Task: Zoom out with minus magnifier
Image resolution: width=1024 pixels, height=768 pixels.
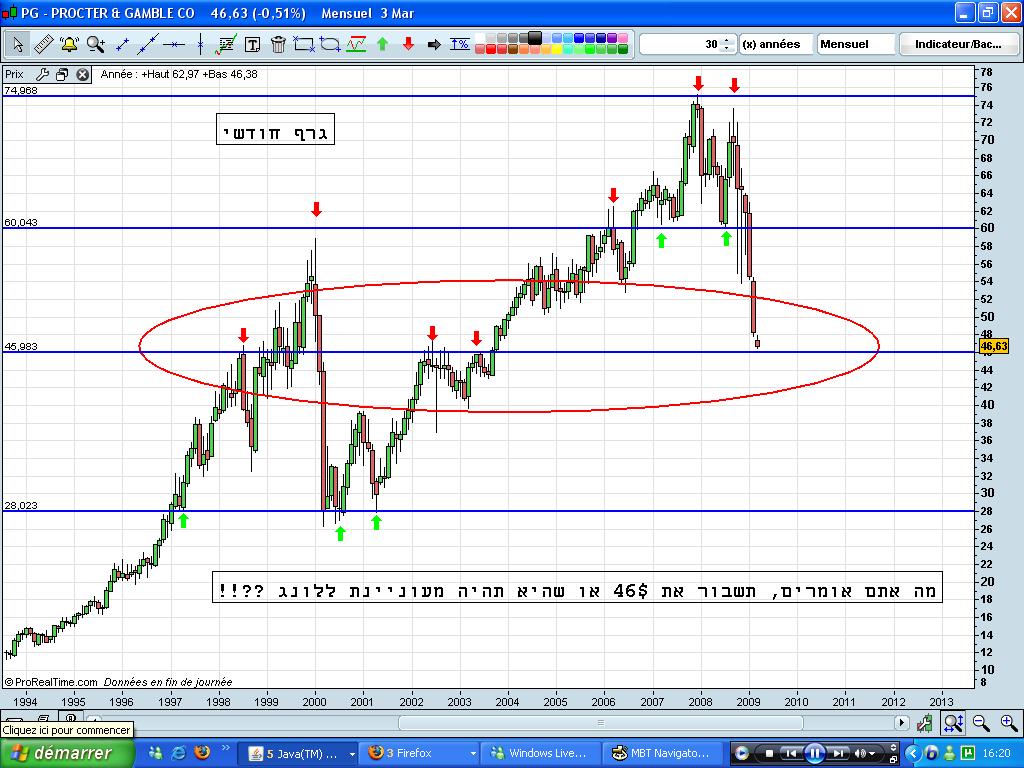Action: pos(981,723)
